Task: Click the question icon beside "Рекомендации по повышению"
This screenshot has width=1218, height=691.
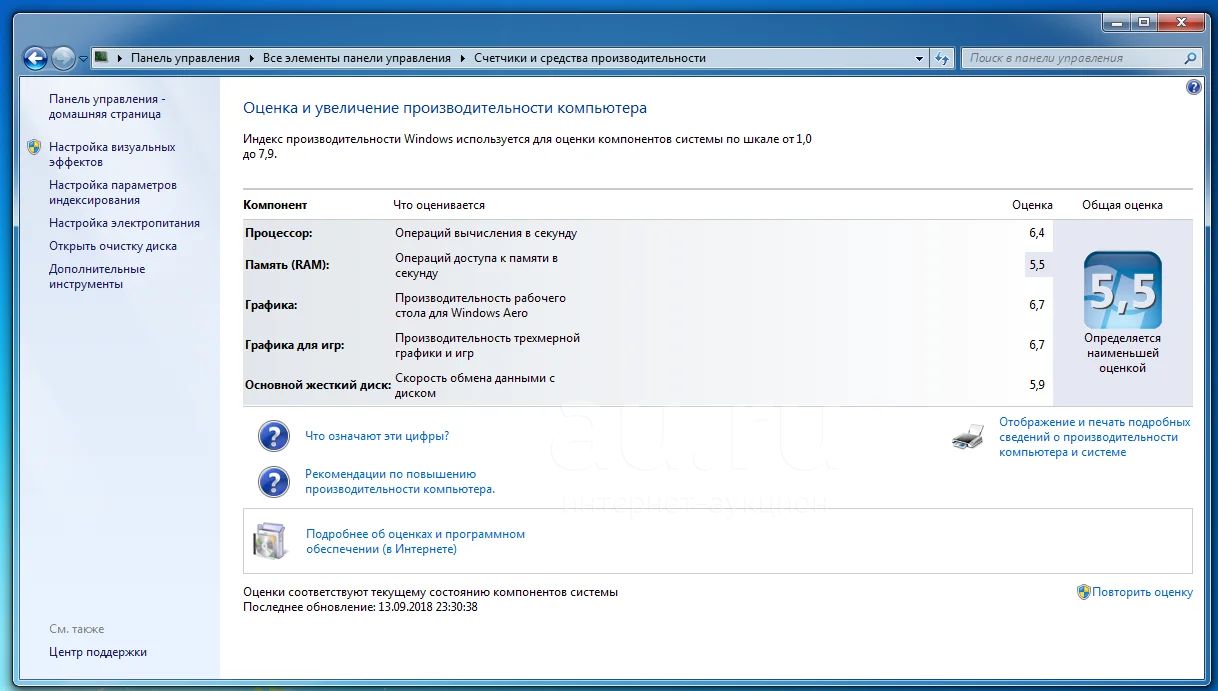Action: click(x=274, y=482)
